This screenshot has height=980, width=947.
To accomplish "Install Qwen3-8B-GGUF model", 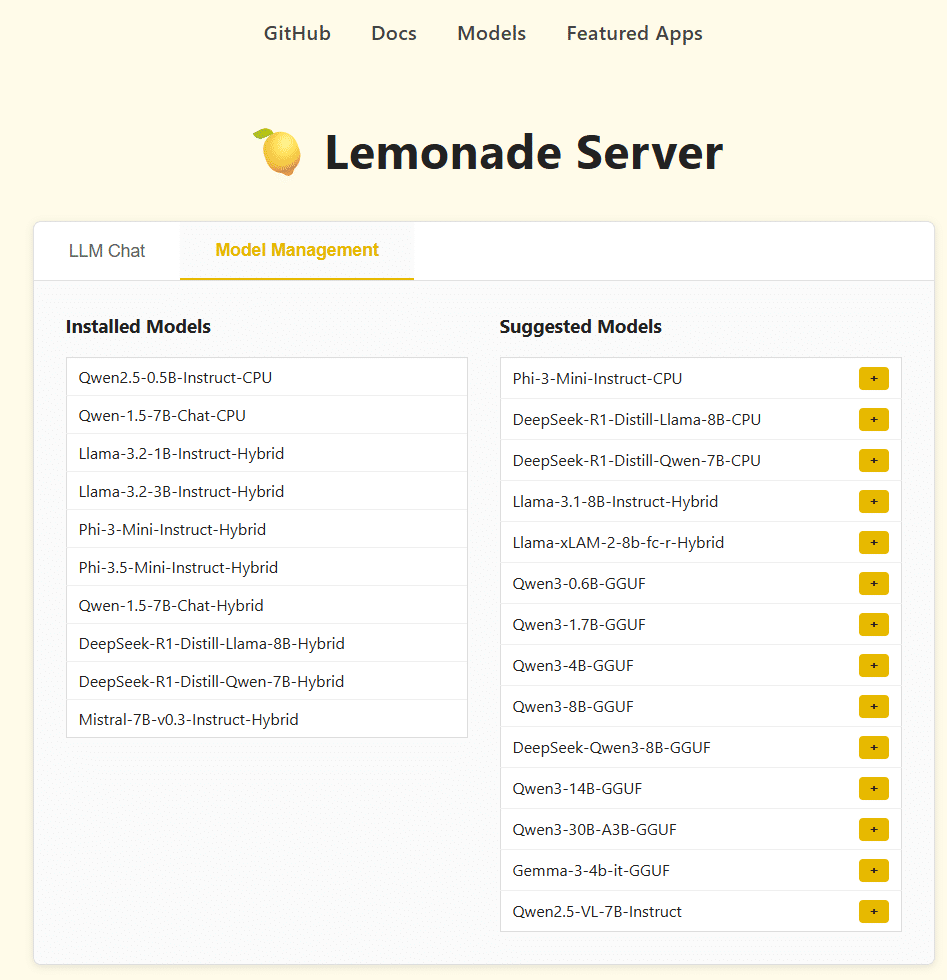I will tap(873, 706).
